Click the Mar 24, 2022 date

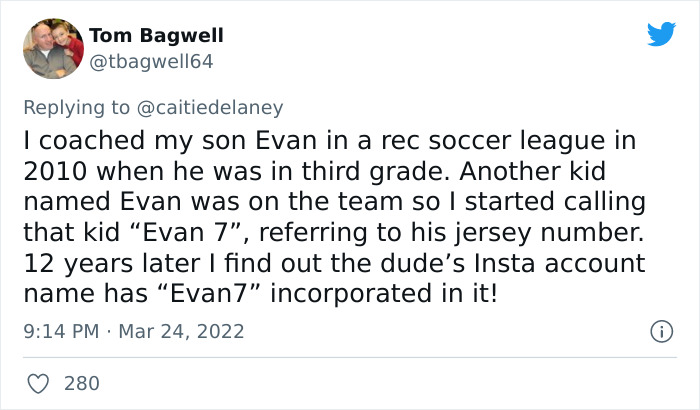coord(184,330)
